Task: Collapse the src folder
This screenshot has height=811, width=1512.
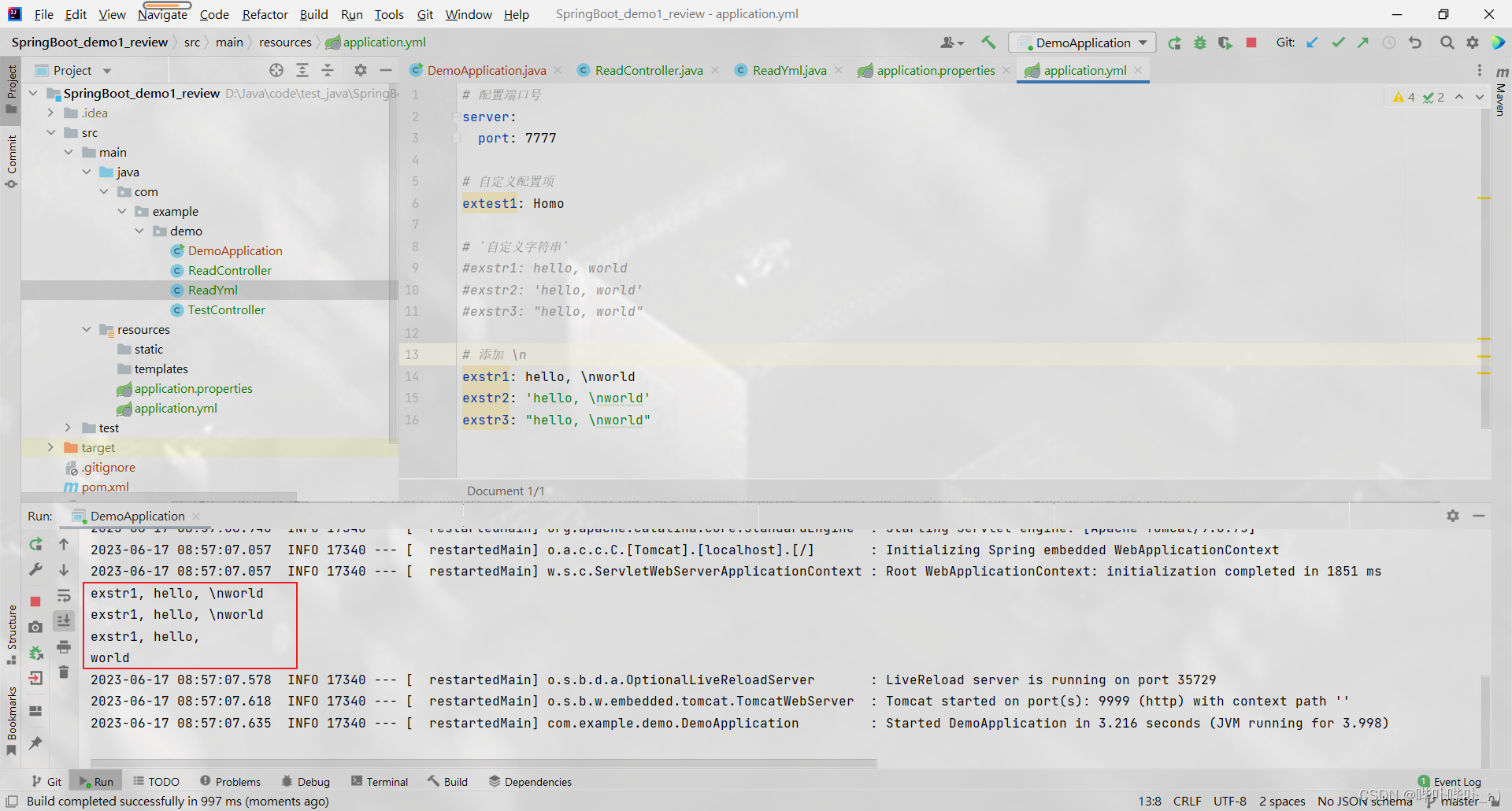Action: tap(50, 132)
